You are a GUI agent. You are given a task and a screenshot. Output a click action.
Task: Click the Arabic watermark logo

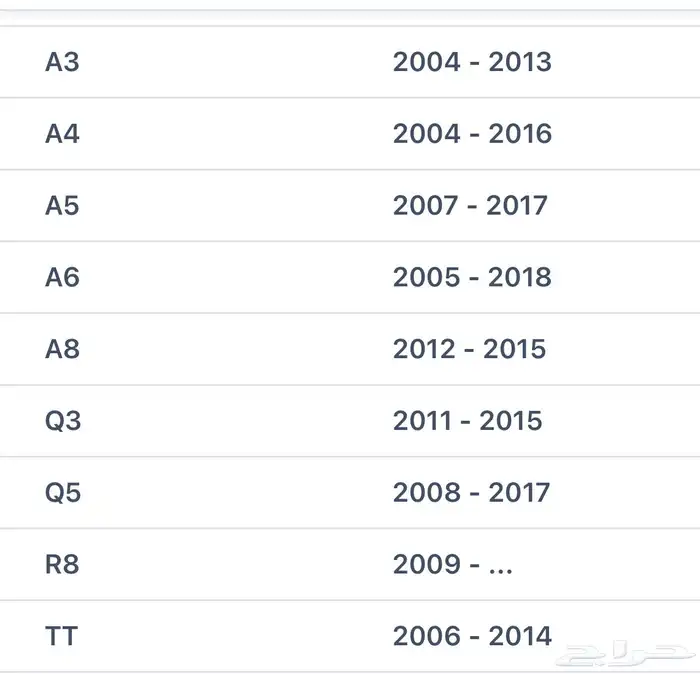click(x=625, y=655)
